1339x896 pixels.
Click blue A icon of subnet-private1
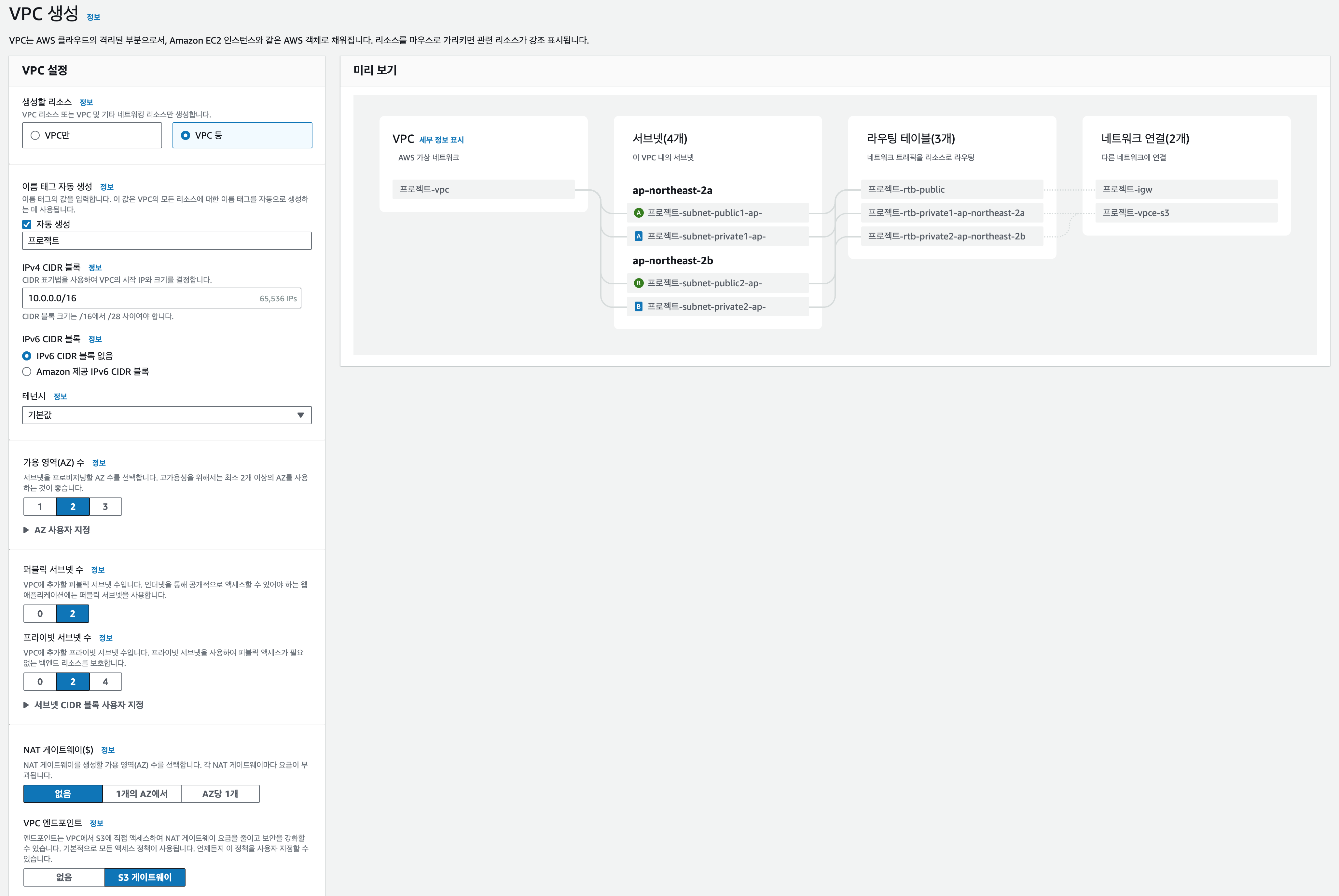tap(638, 237)
